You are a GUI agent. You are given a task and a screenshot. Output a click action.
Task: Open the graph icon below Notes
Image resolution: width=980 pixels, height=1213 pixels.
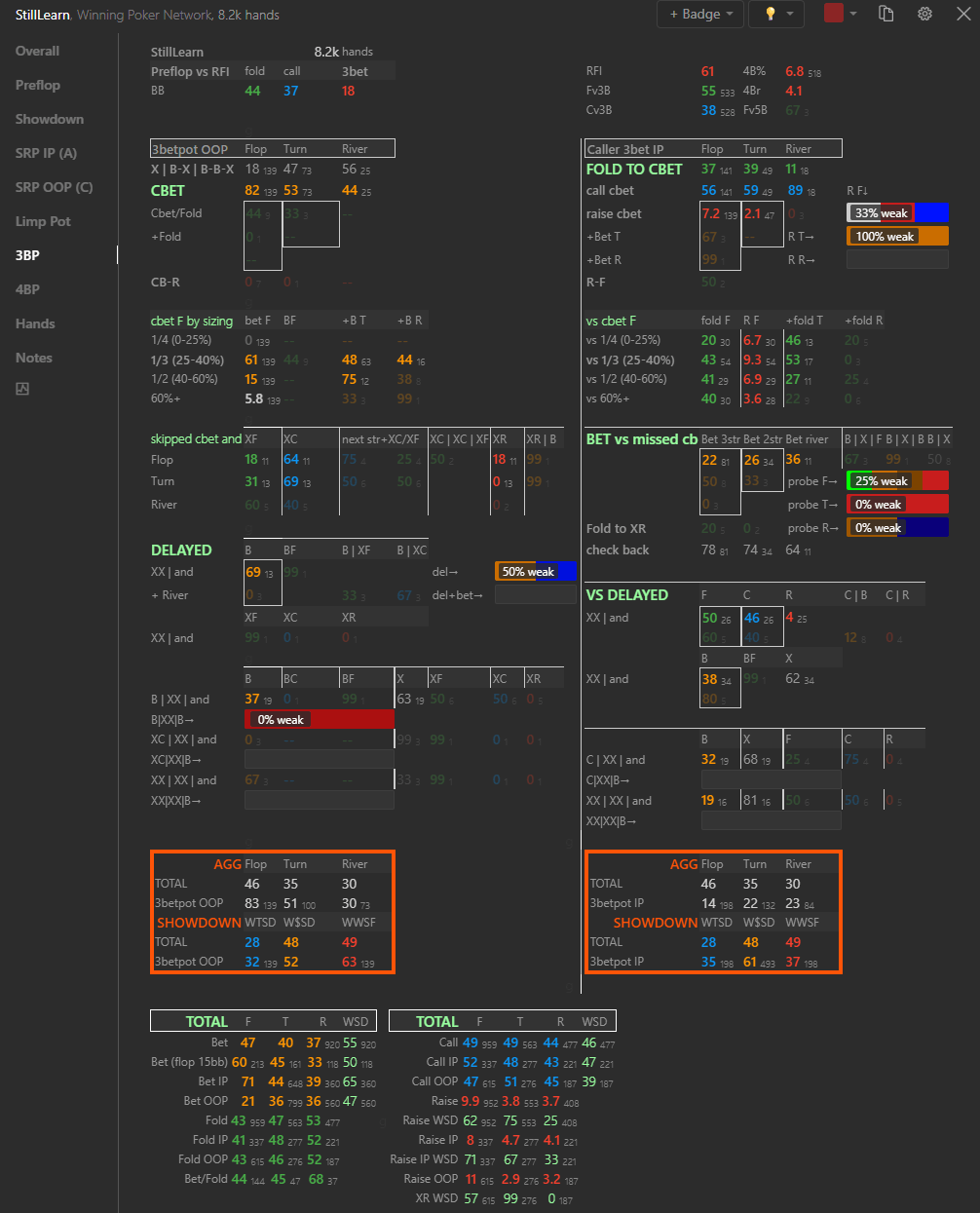tap(22, 389)
